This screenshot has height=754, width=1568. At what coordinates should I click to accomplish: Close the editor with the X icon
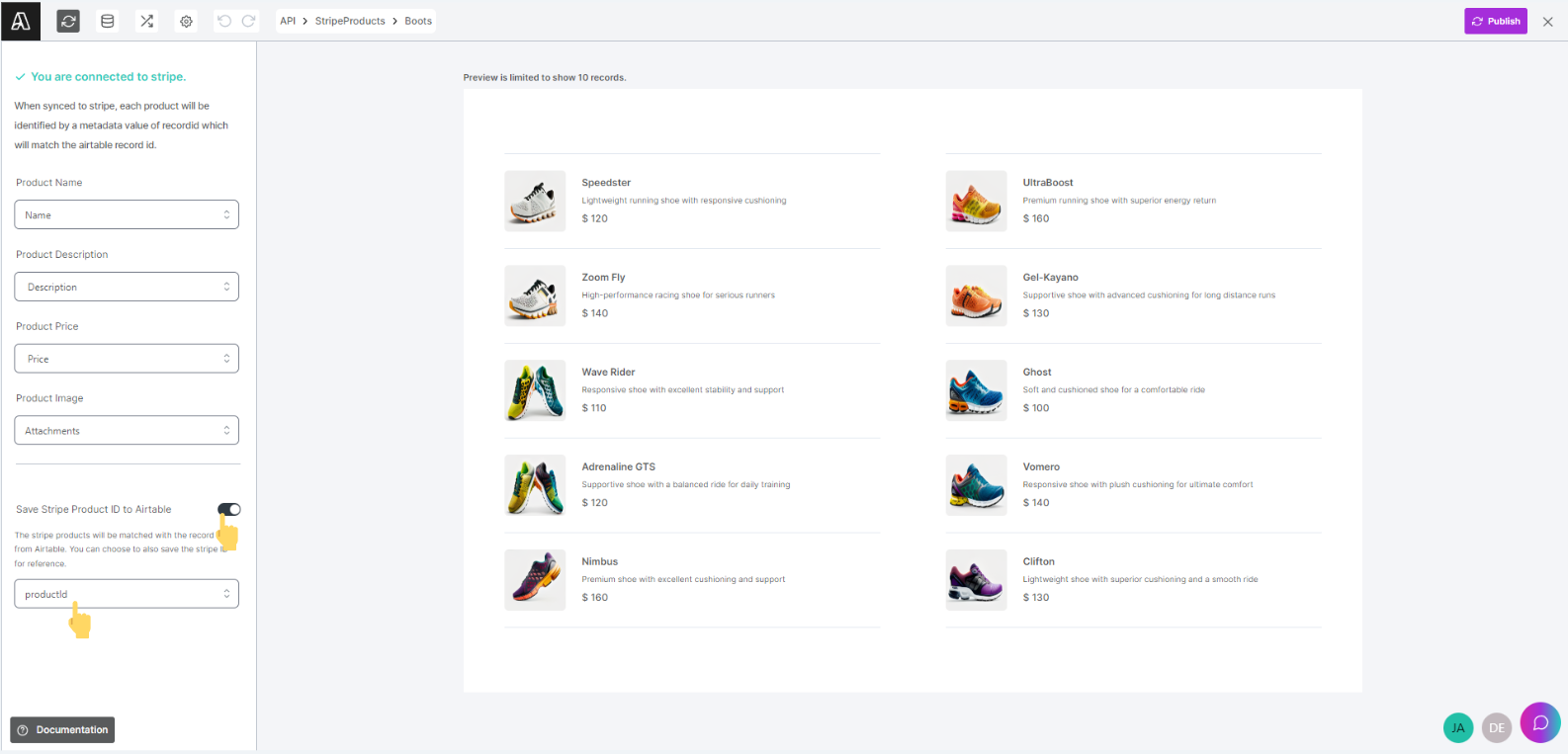(x=1547, y=21)
